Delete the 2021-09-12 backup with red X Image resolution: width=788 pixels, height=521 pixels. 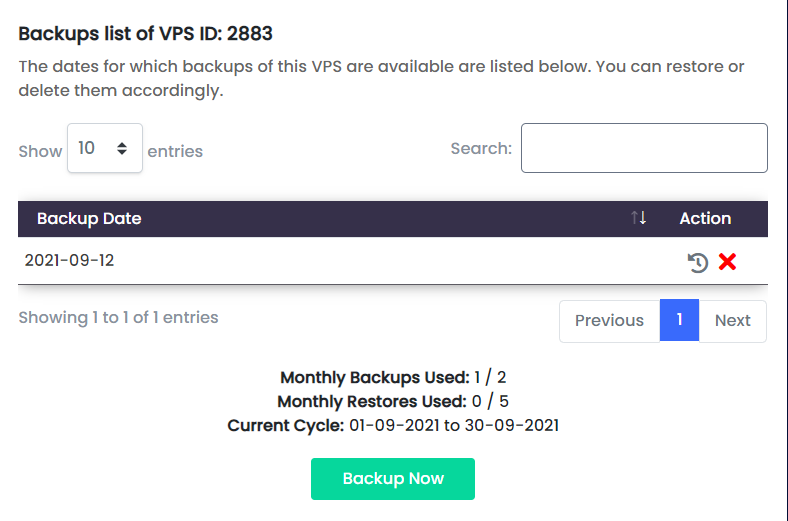pos(727,262)
